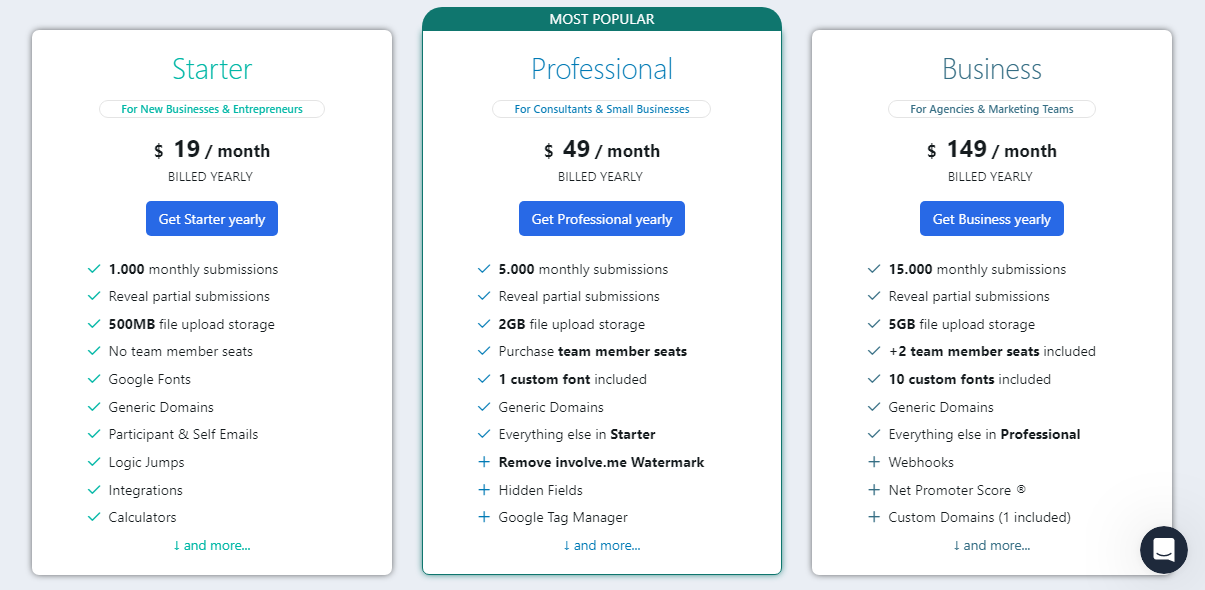Select 'For New Businesses & Entrepreneurs' tag
The width and height of the screenshot is (1205, 590).
pos(212,109)
